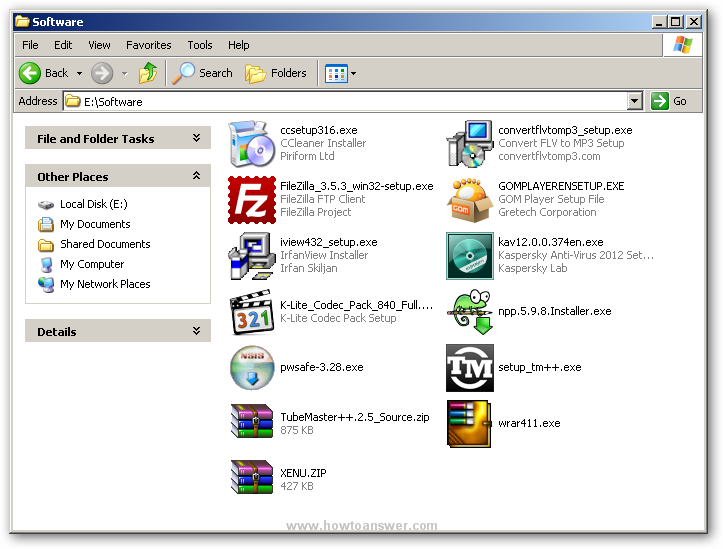This screenshot has width=723, height=549.
Task: Select the npp.5.9.8.Installer.exe chameleon icon
Action: [x=469, y=312]
